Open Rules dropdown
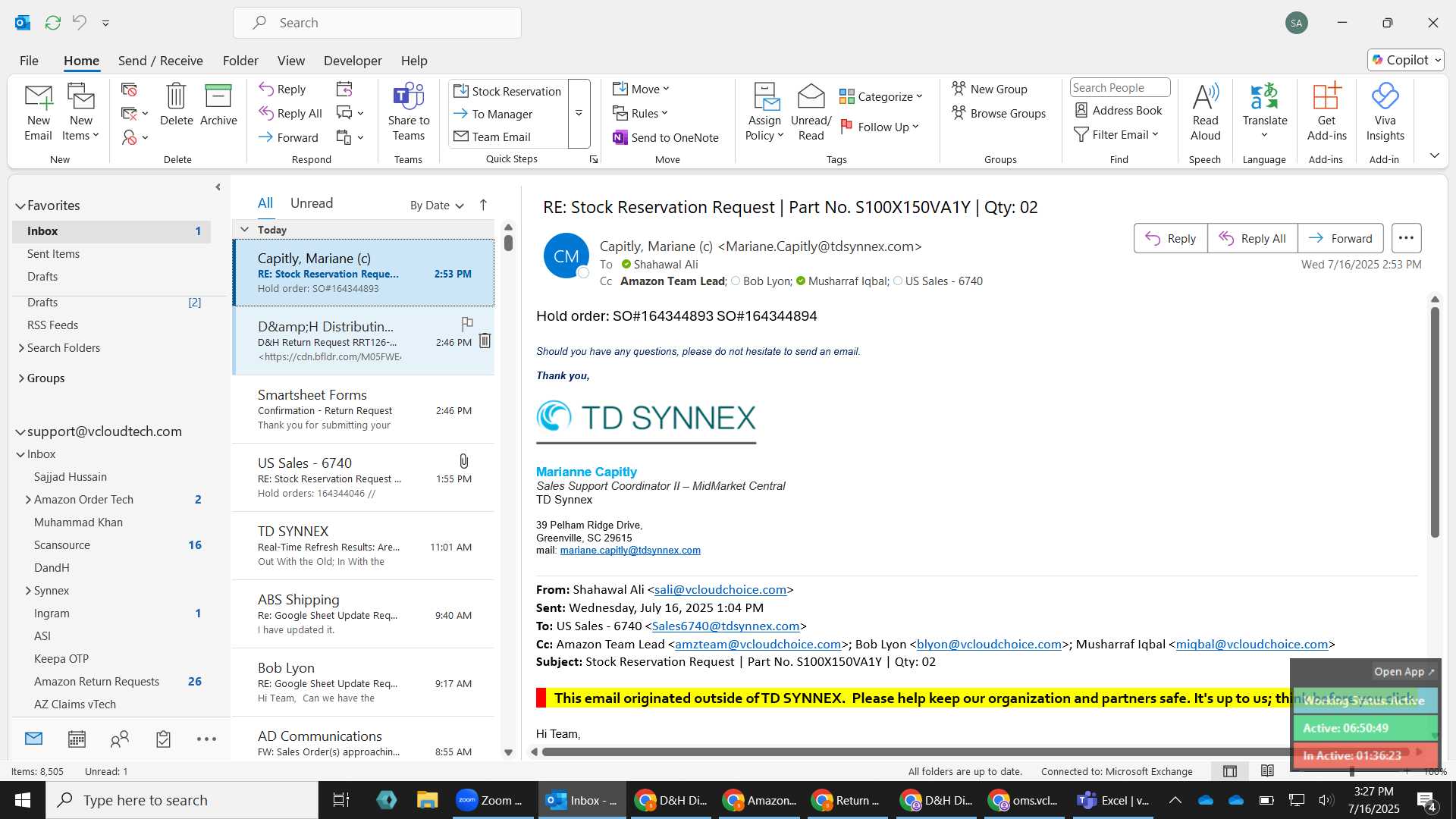Screen dimensions: 1456x819 pos(641,114)
